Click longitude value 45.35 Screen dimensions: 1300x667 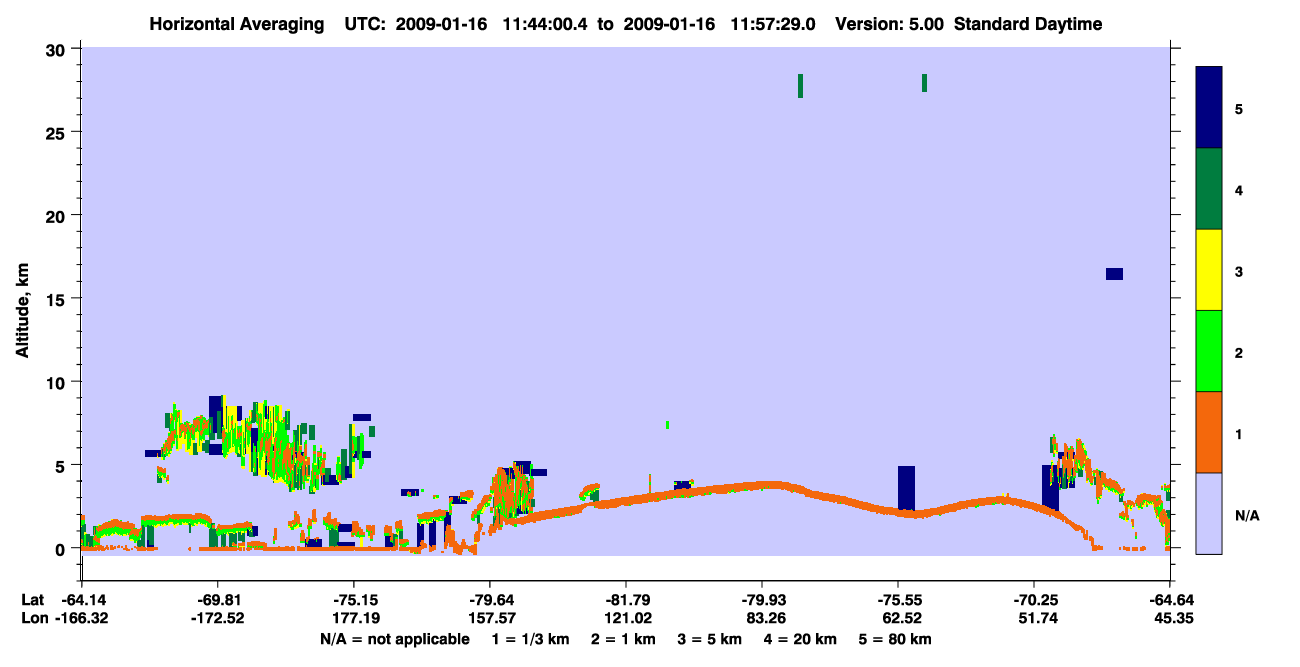pos(1172,619)
